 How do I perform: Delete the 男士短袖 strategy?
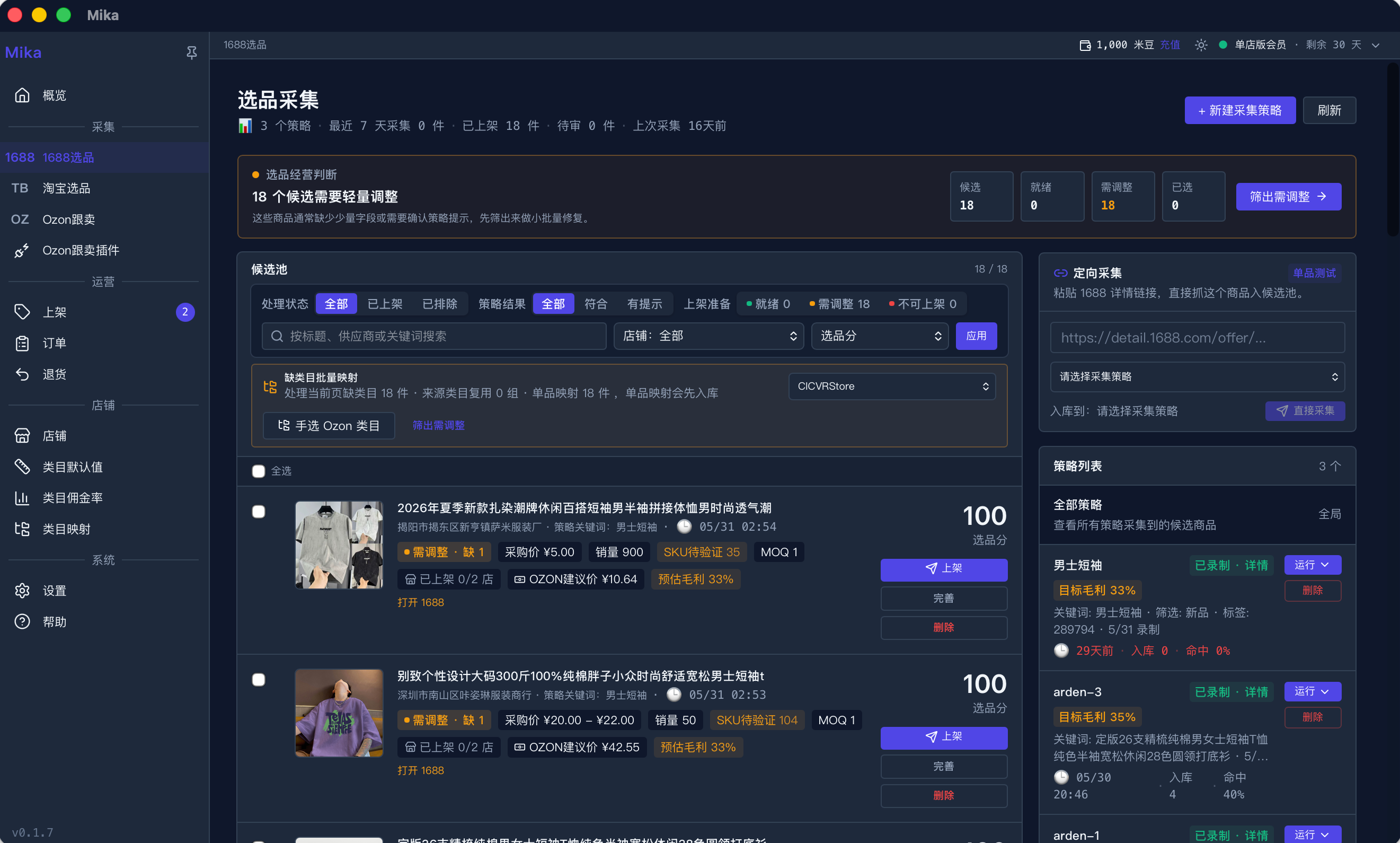[1313, 591]
